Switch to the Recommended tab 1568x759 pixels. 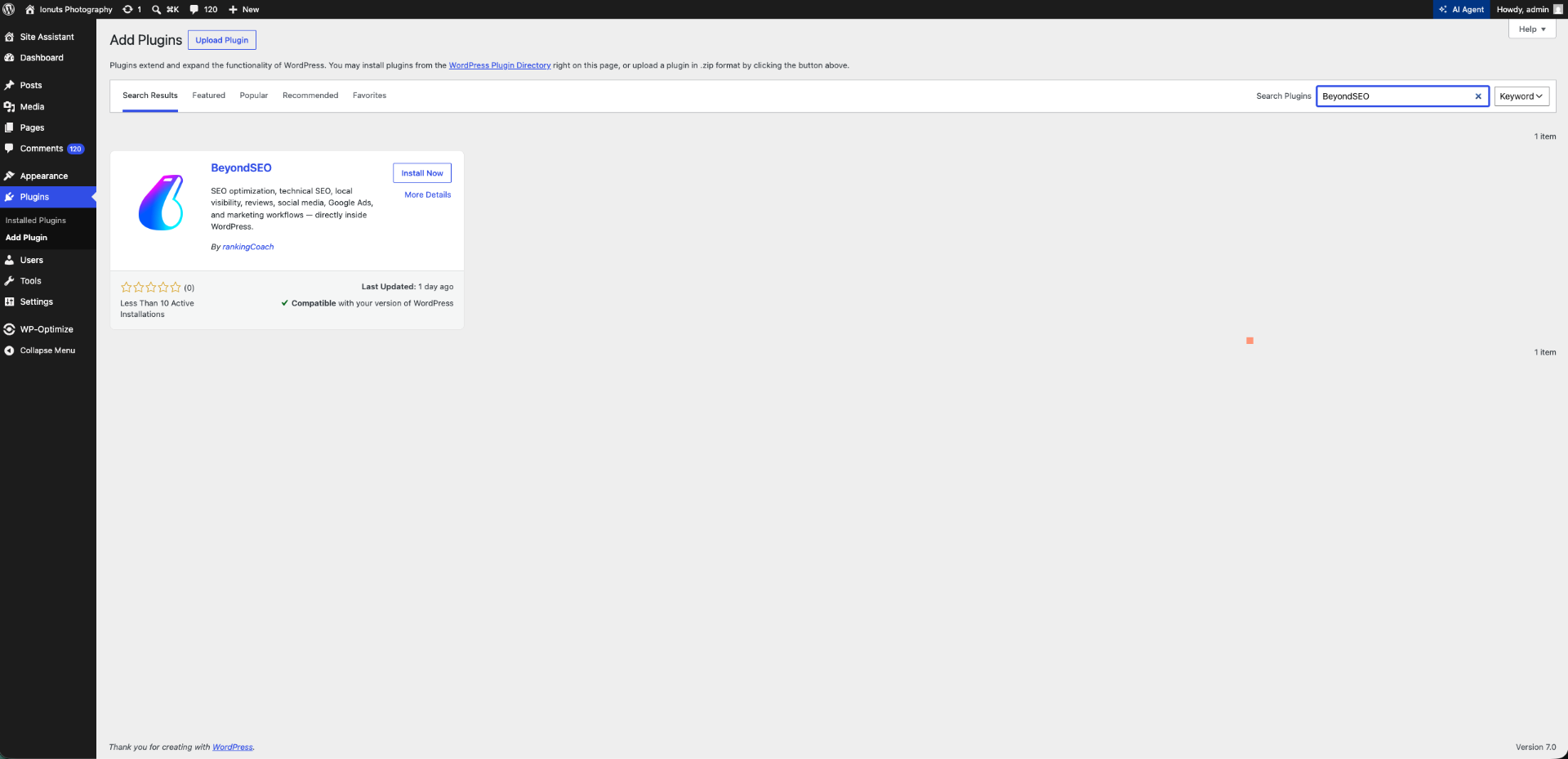coord(310,96)
